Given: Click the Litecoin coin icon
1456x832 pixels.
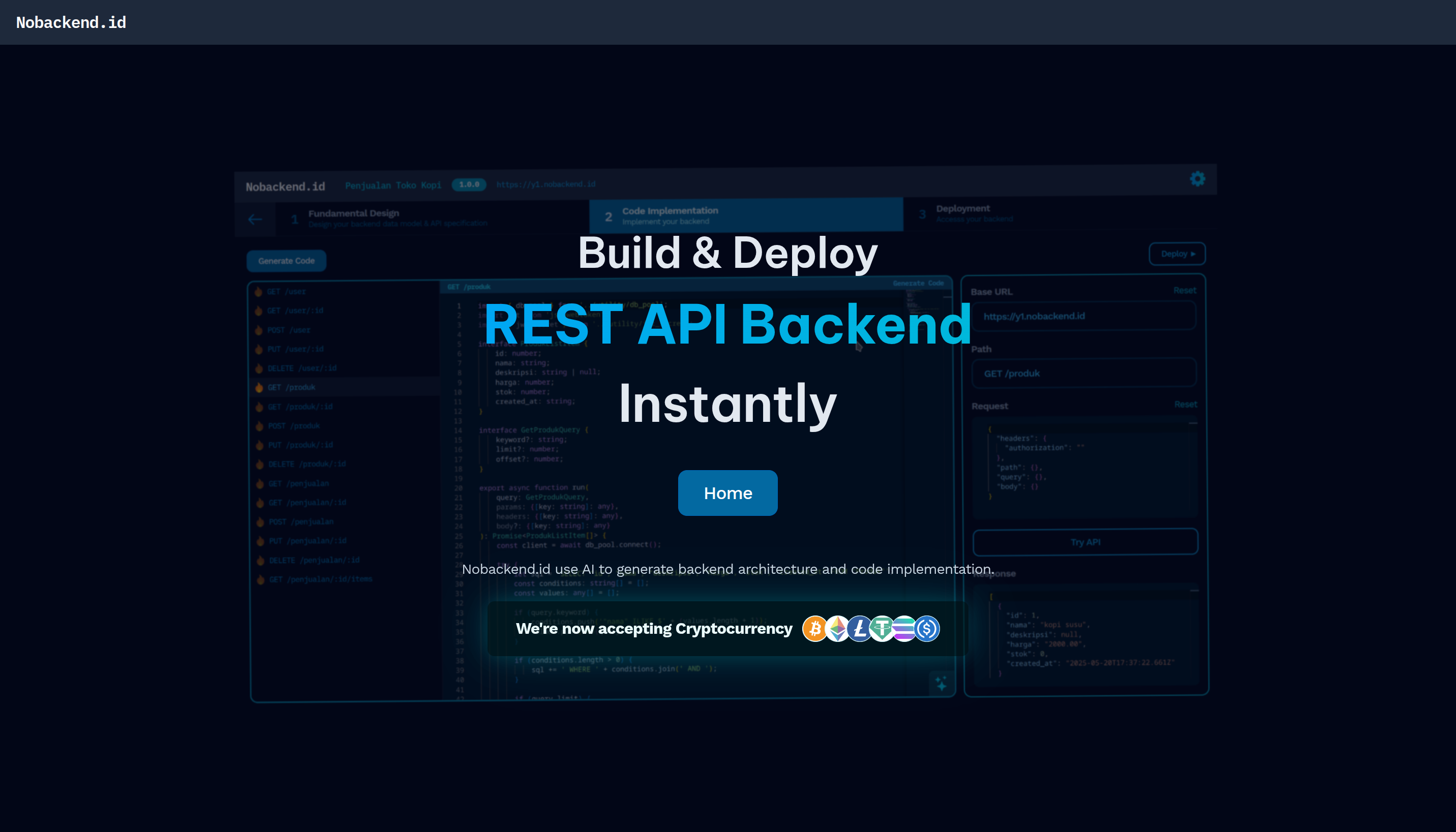Looking at the screenshot, I should pyautogui.click(x=860, y=629).
